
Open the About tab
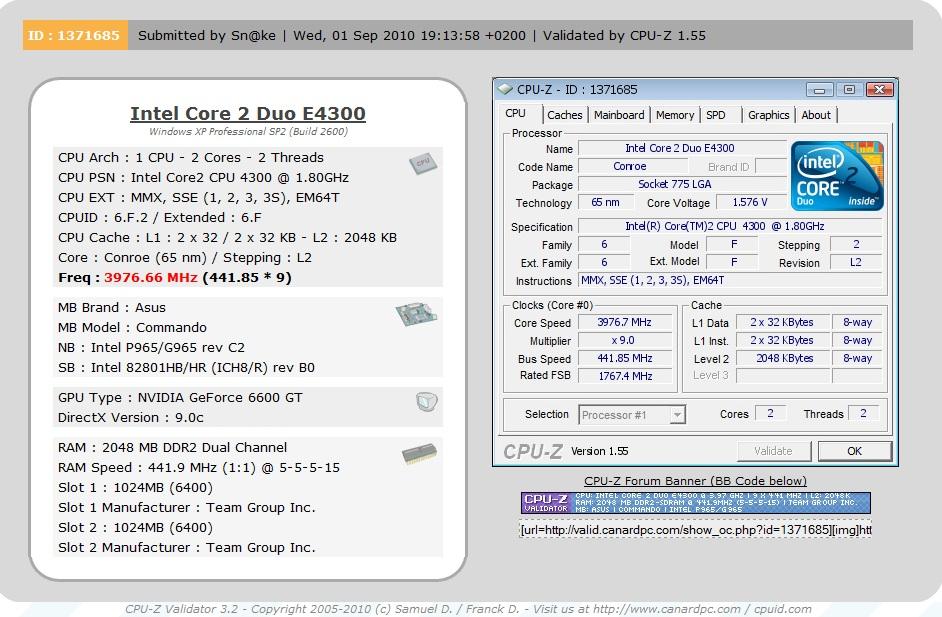(816, 115)
